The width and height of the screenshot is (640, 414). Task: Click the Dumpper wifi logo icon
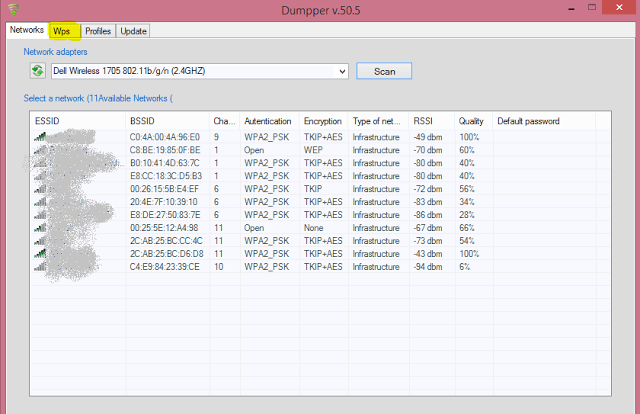(13, 9)
